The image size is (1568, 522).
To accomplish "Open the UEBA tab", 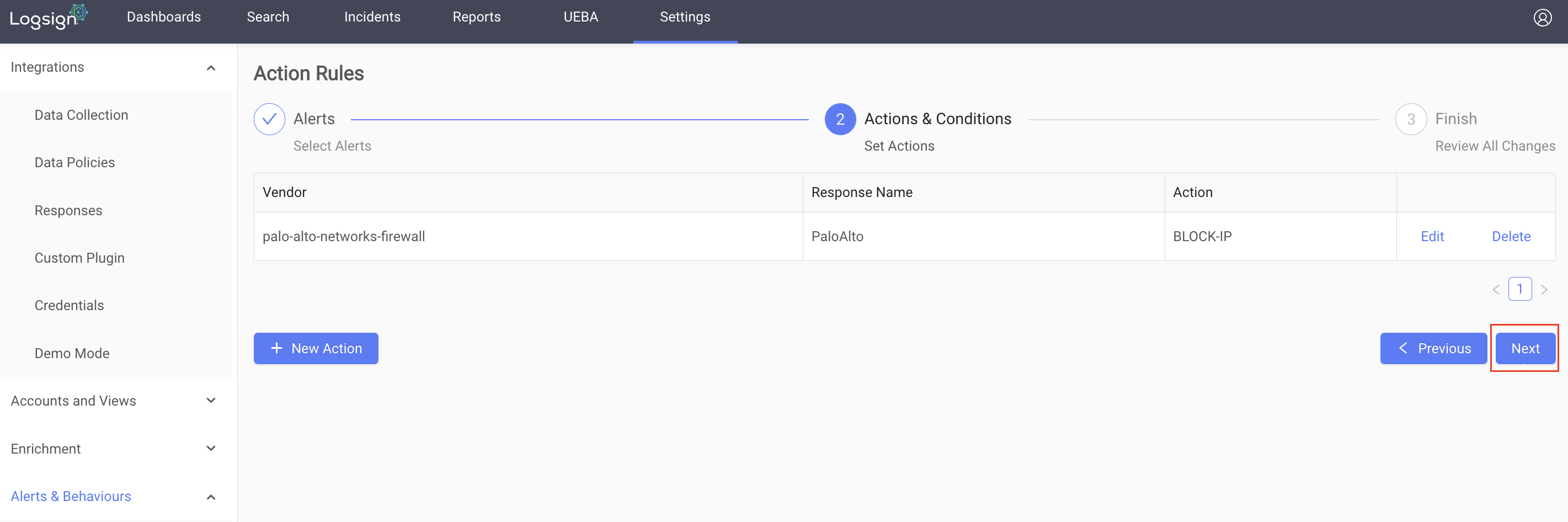I will [580, 17].
